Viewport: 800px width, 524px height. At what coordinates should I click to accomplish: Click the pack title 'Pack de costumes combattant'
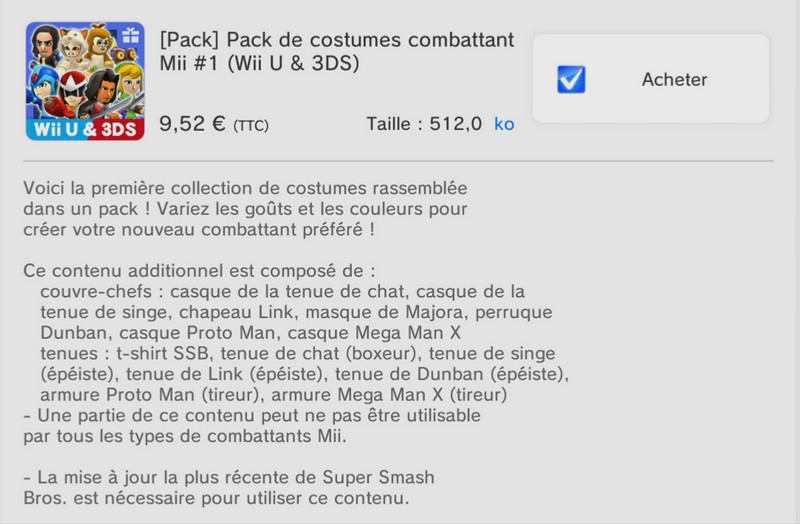370,40
